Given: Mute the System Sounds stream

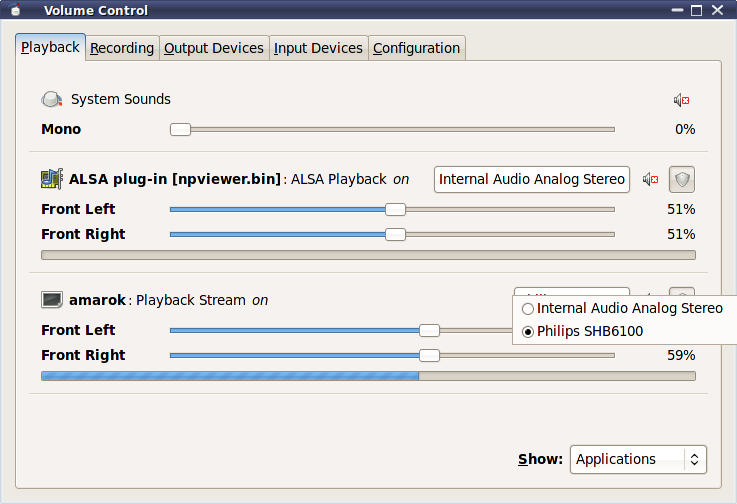Looking at the screenshot, I should click(x=681, y=100).
